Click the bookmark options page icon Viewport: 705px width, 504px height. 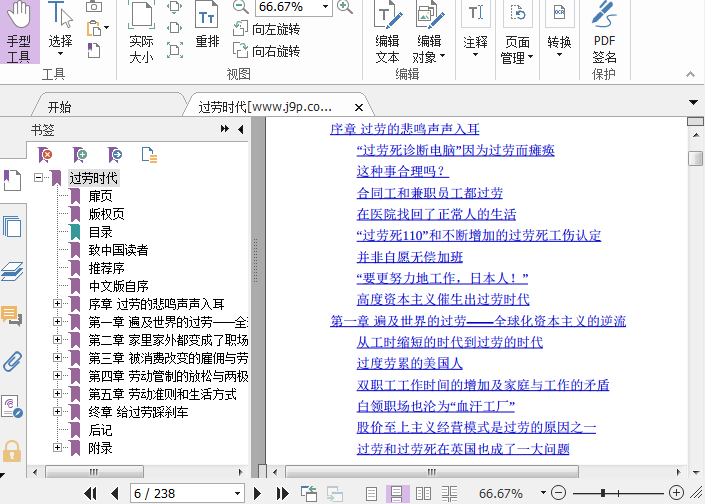149,155
